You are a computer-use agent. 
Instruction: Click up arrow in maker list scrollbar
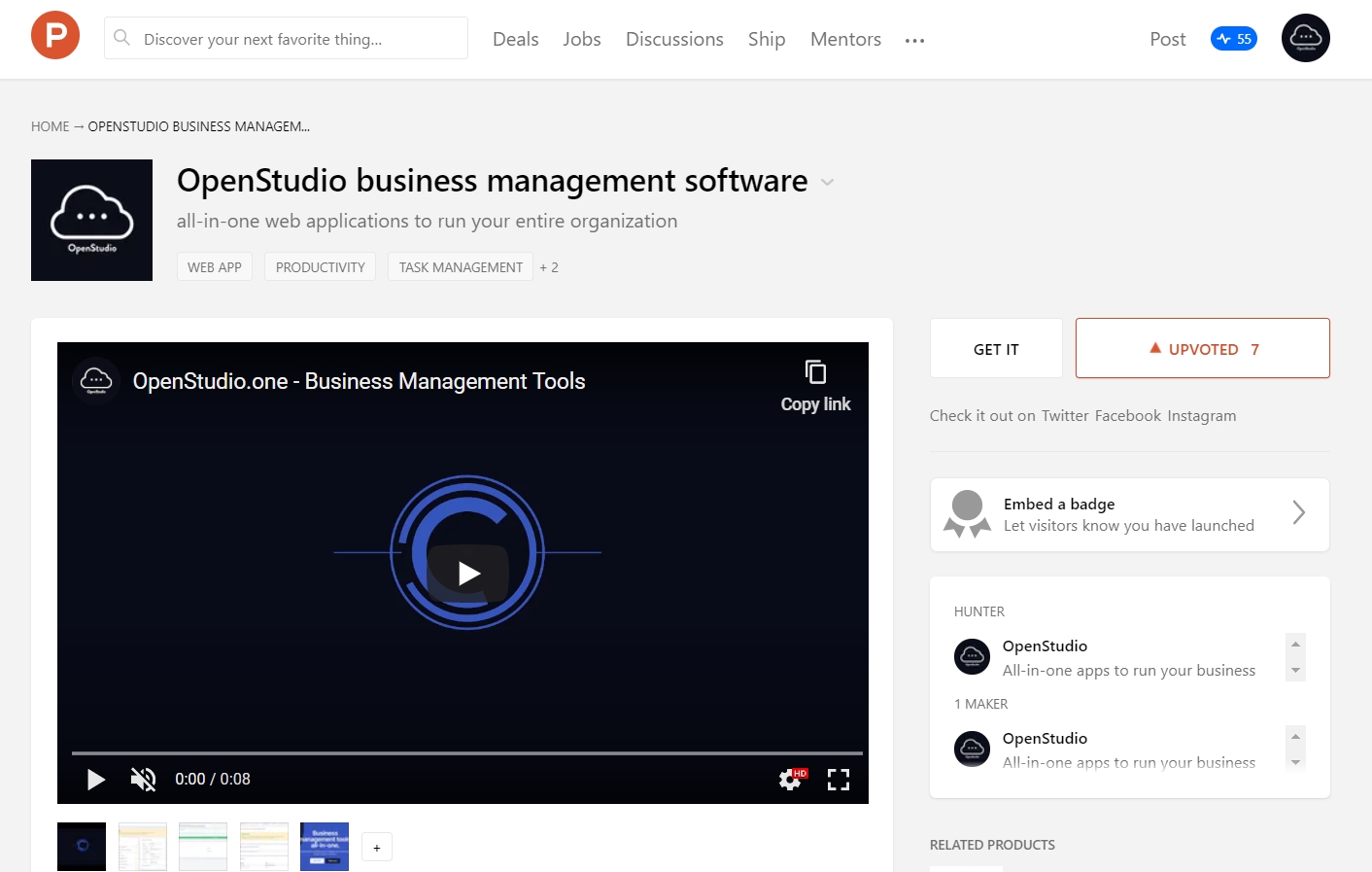1295,736
